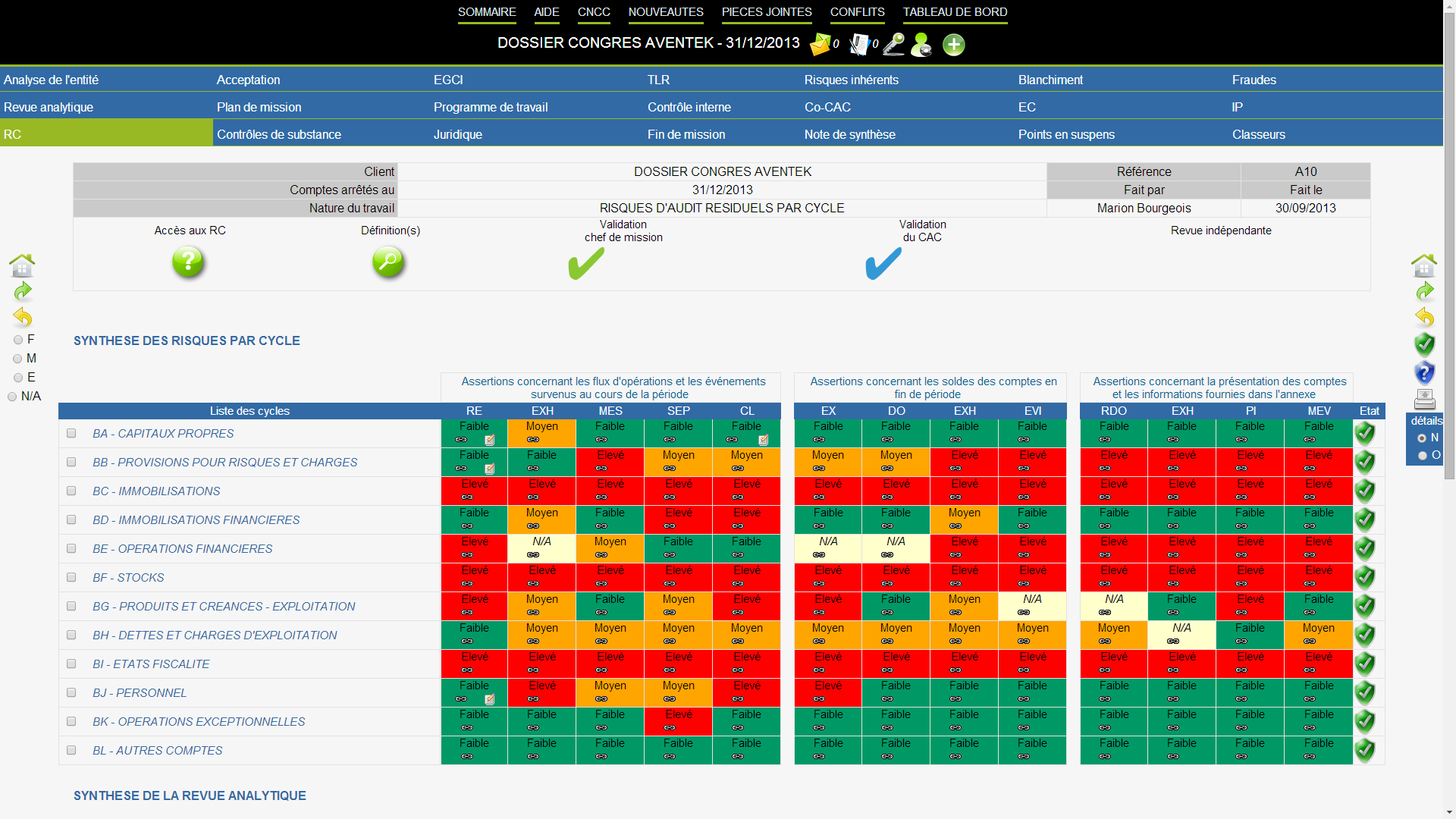Click the Définition(s) magnifier icon

click(x=388, y=262)
